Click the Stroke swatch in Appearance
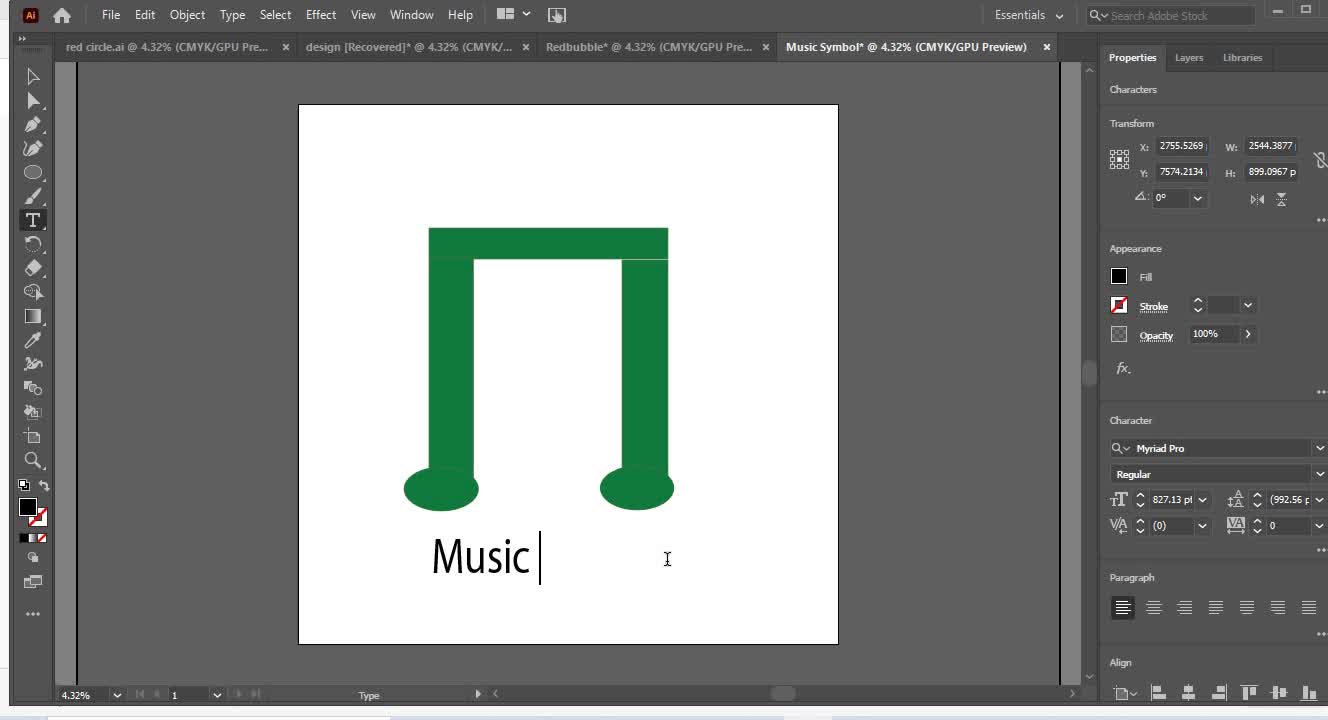1328x720 pixels. coord(1119,305)
